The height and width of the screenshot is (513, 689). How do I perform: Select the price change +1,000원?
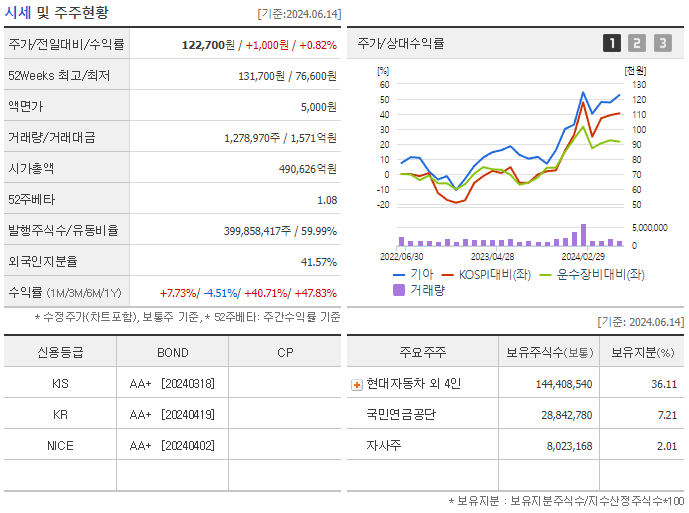[267, 45]
